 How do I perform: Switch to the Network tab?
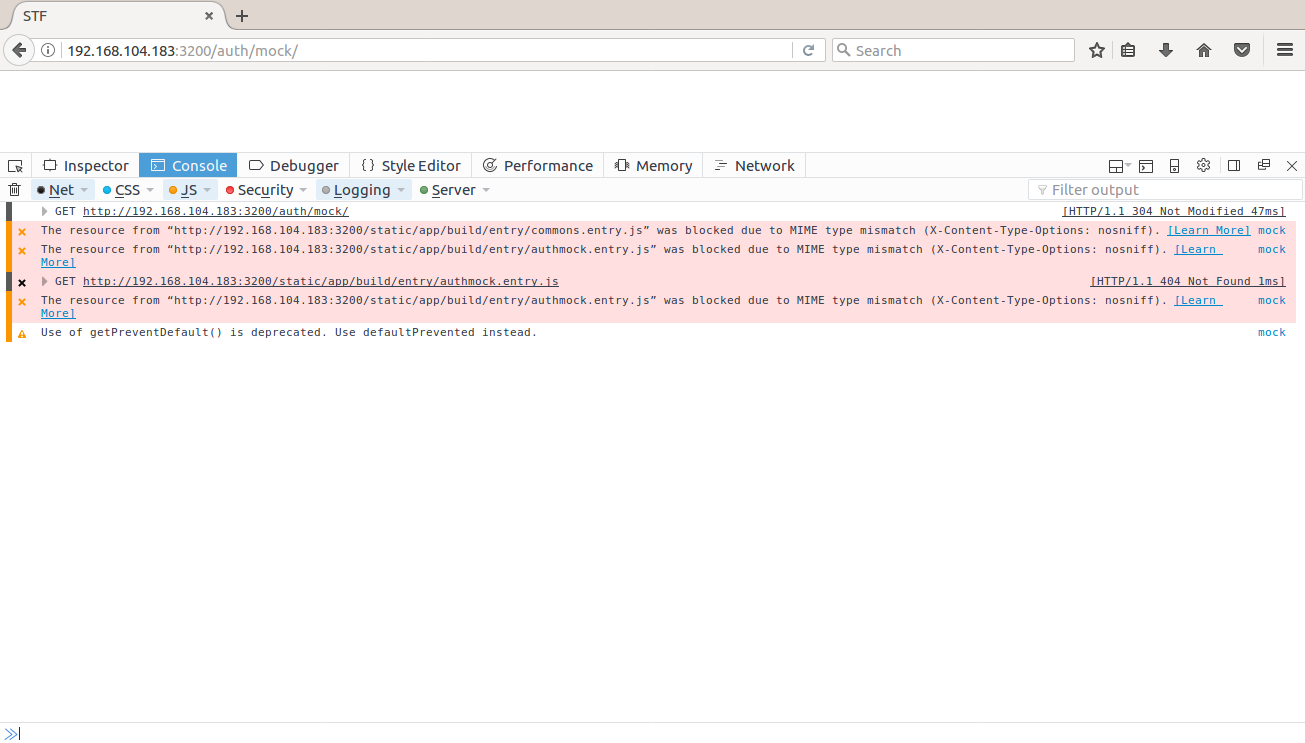[754, 165]
